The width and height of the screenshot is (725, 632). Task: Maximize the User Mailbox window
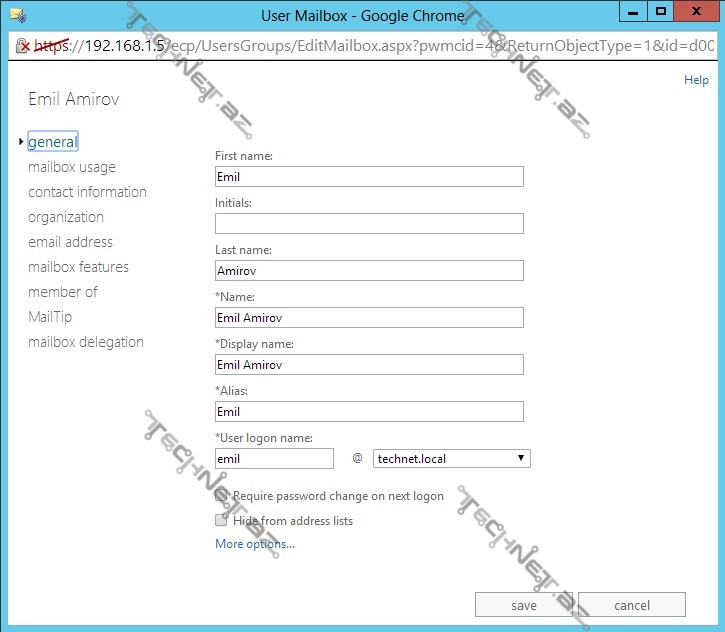pyautogui.click(x=660, y=12)
